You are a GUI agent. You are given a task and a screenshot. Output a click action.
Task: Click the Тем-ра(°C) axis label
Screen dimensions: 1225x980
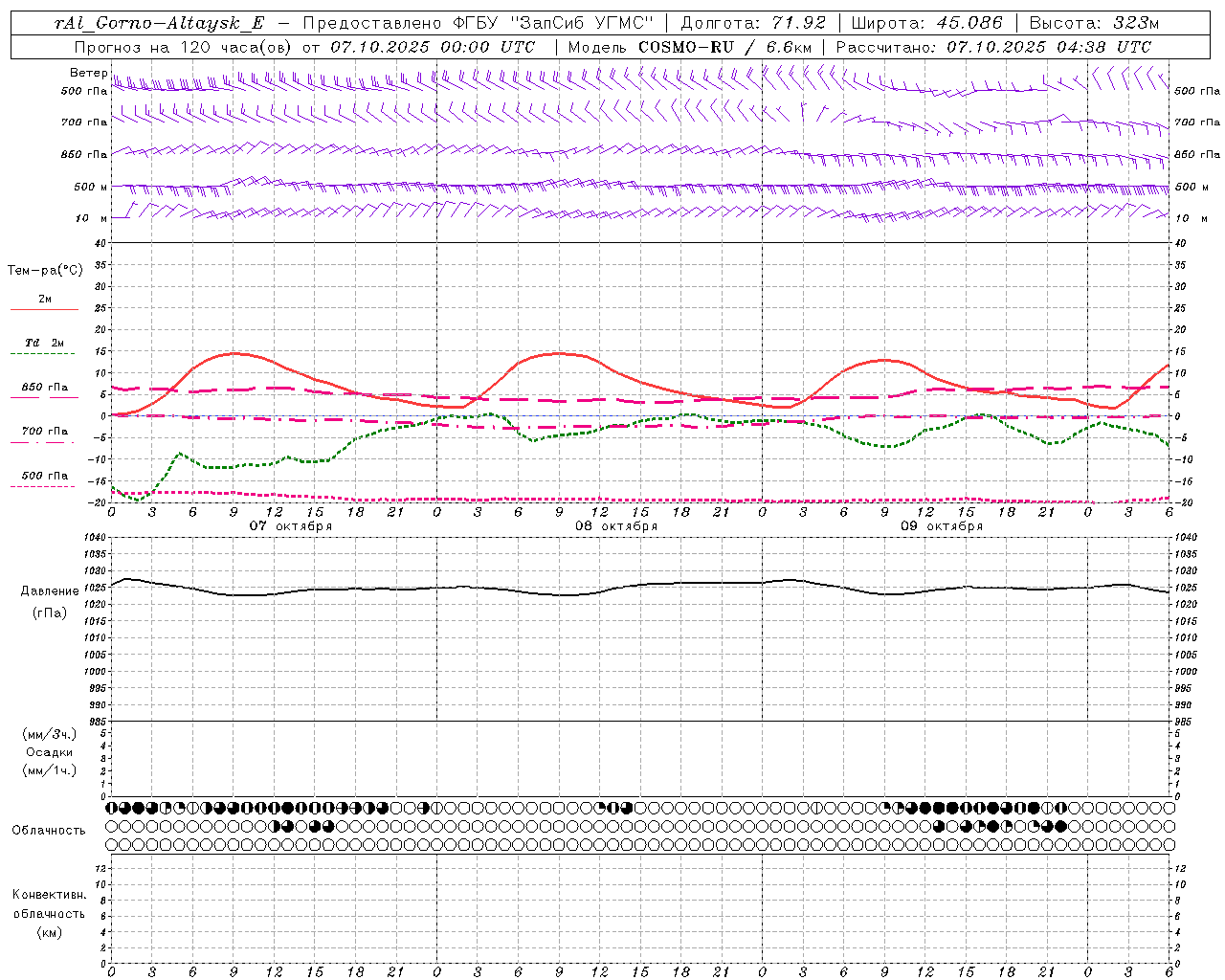point(45,271)
